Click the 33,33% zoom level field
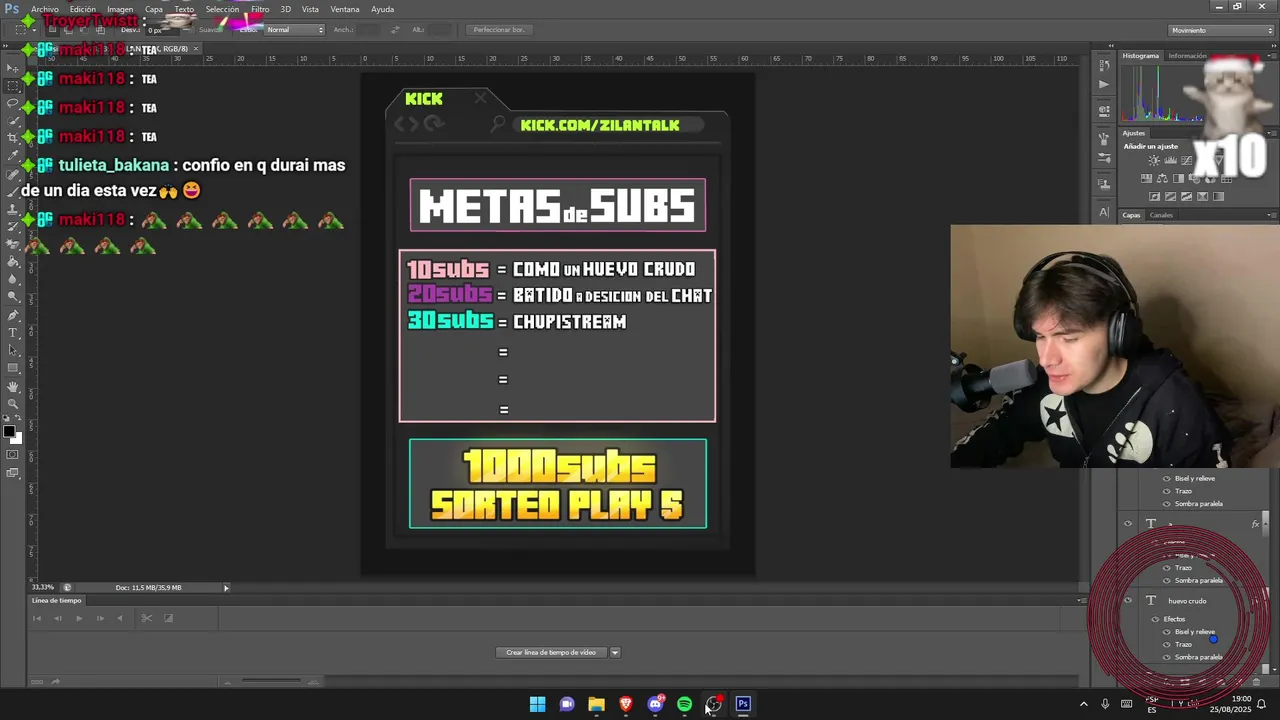 click(x=43, y=588)
